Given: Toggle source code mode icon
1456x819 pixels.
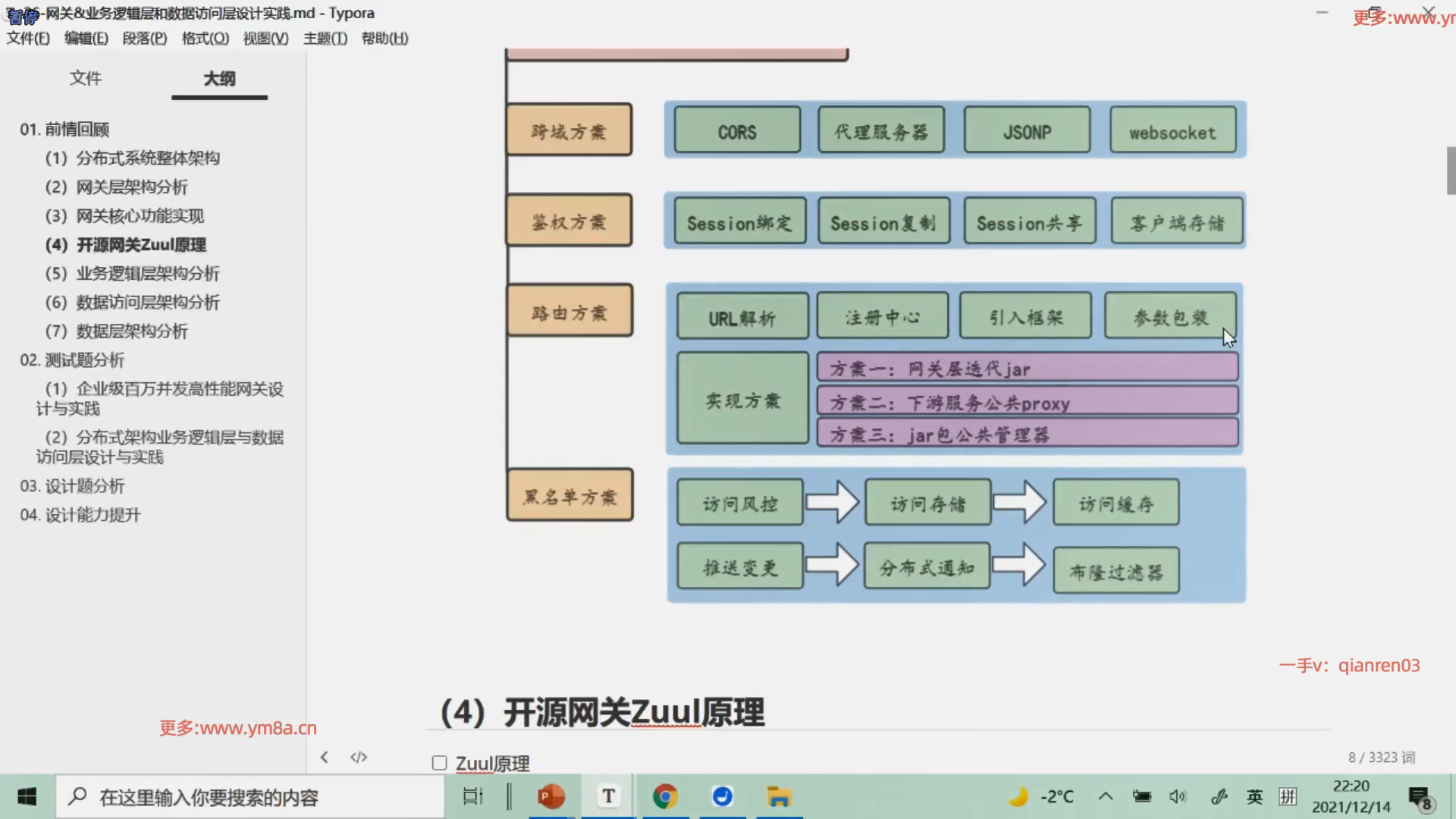Looking at the screenshot, I should pyautogui.click(x=359, y=757).
